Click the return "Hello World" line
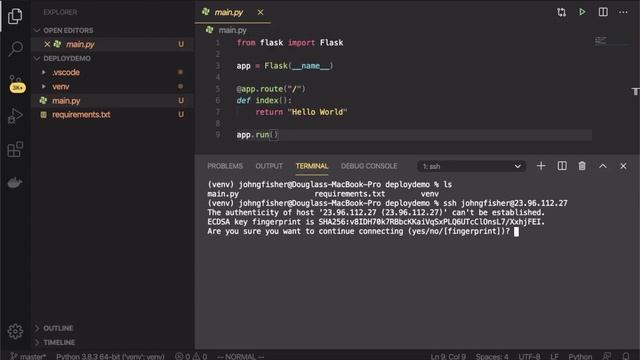This screenshot has height=360, width=640. coord(301,112)
